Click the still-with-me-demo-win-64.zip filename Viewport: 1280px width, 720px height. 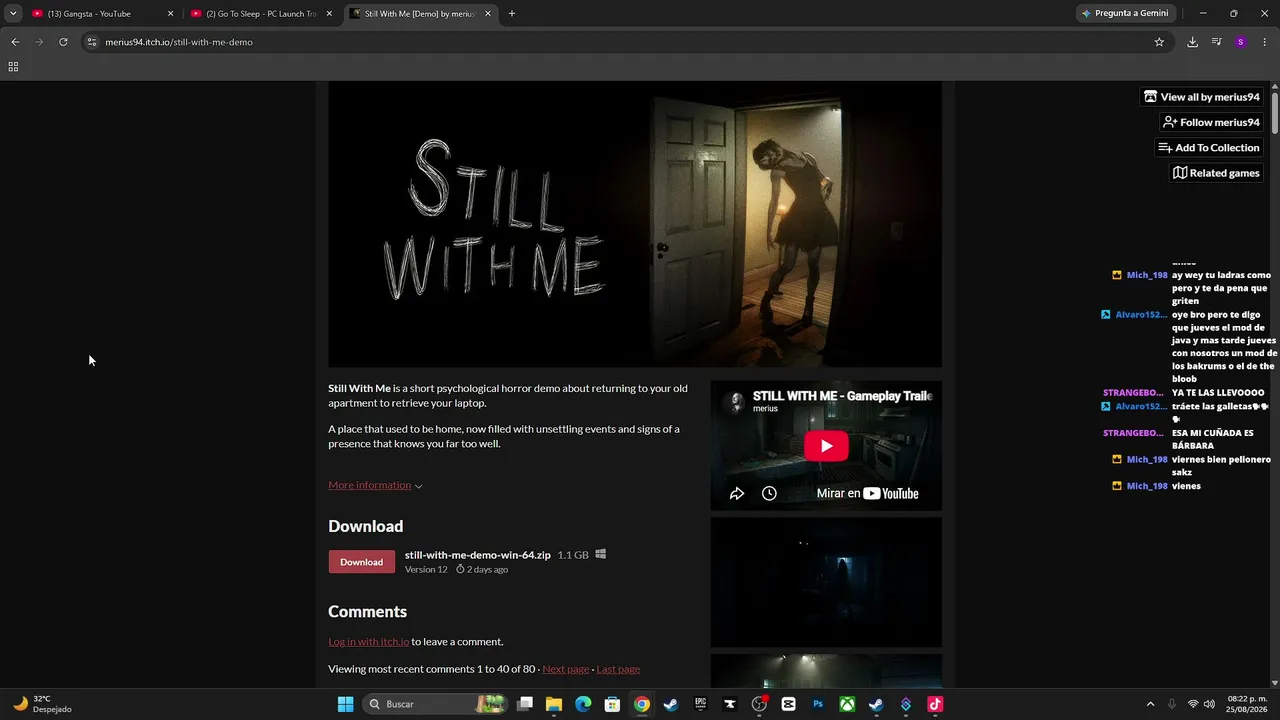click(478, 555)
